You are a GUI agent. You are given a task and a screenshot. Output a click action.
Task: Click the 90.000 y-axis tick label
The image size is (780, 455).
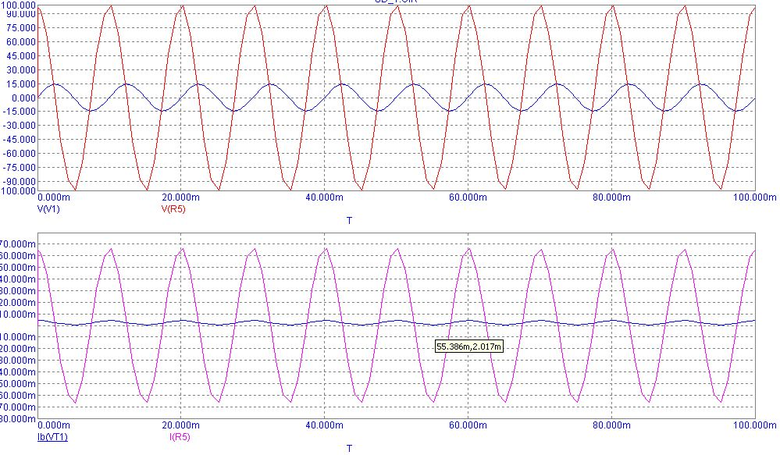point(21,14)
